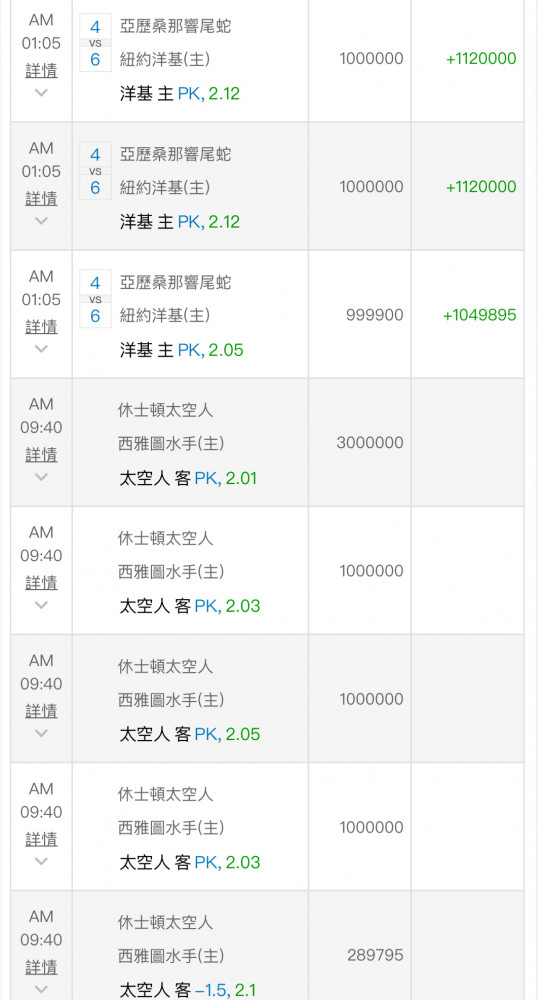Expand chevron under 詳情 in 999900 bet row
Viewport: 544px width, 1000px height.
[x=41, y=349]
